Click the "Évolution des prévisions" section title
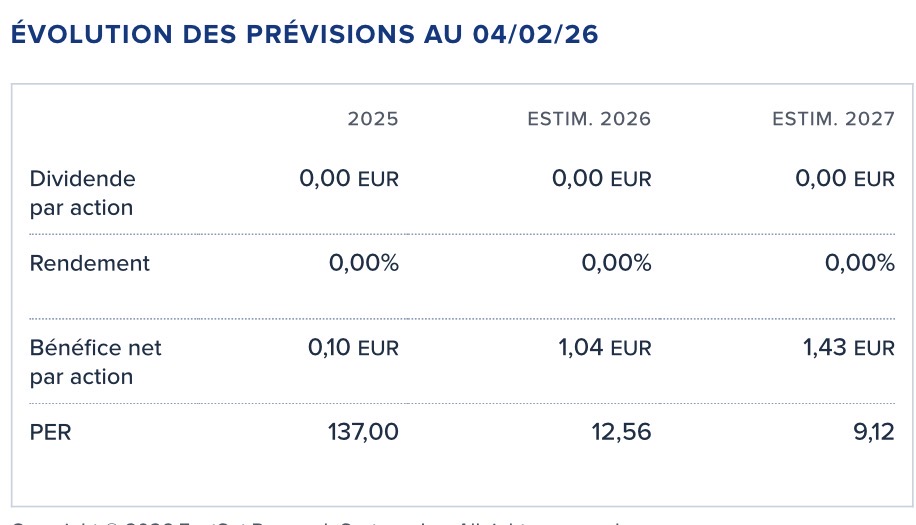Image resolution: width=916 pixels, height=525 pixels. (x=304, y=34)
